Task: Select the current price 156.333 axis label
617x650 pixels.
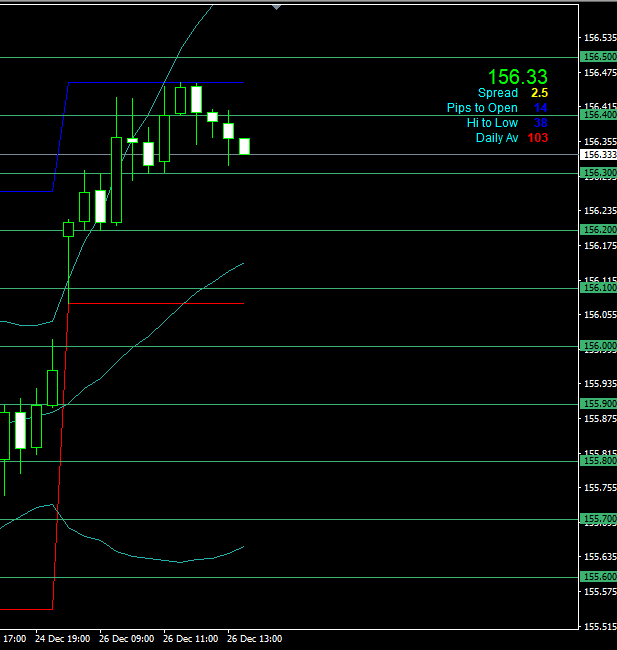Action: [599, 155]
